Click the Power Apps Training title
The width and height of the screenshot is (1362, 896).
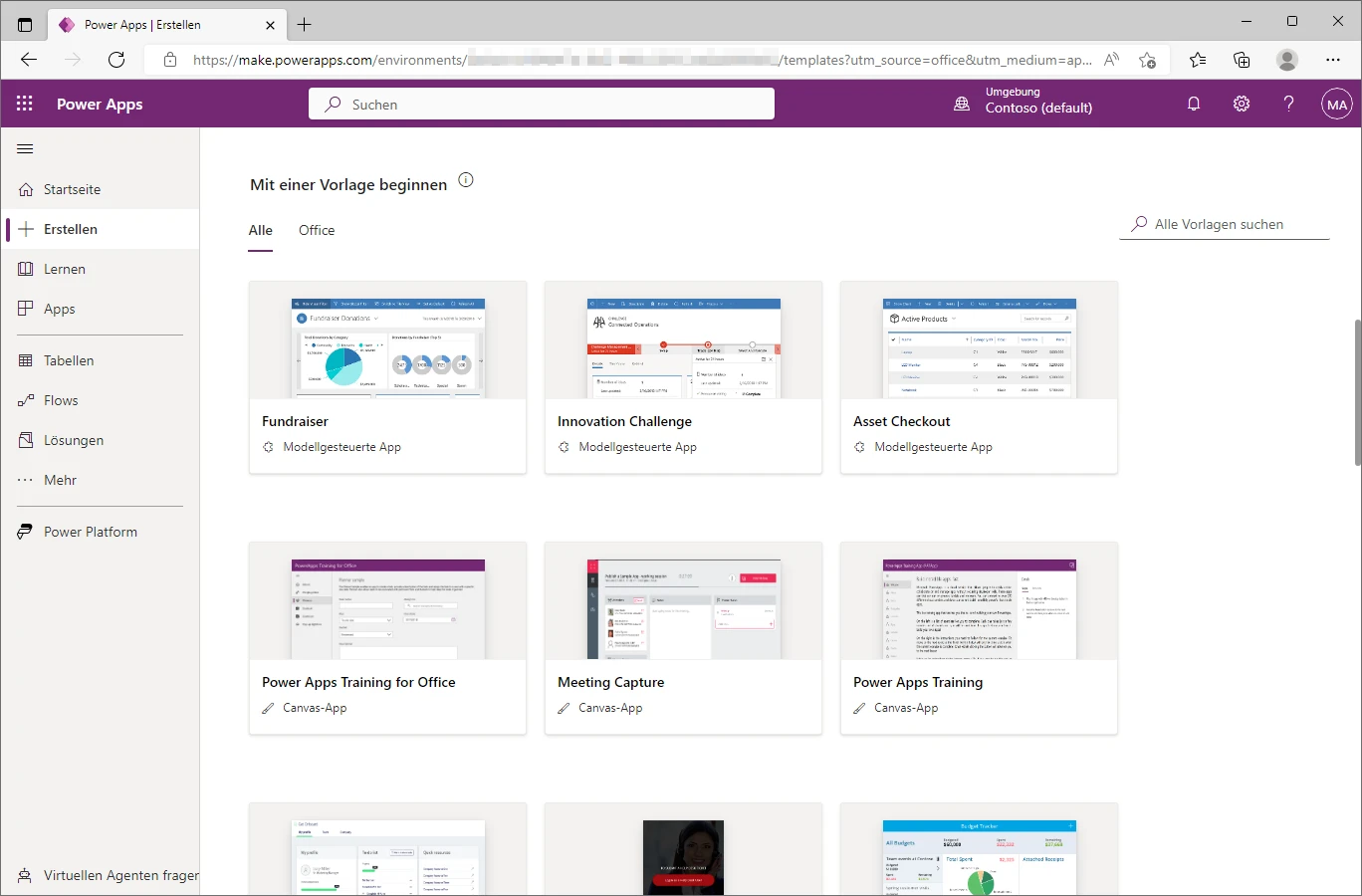coord(918,682)
